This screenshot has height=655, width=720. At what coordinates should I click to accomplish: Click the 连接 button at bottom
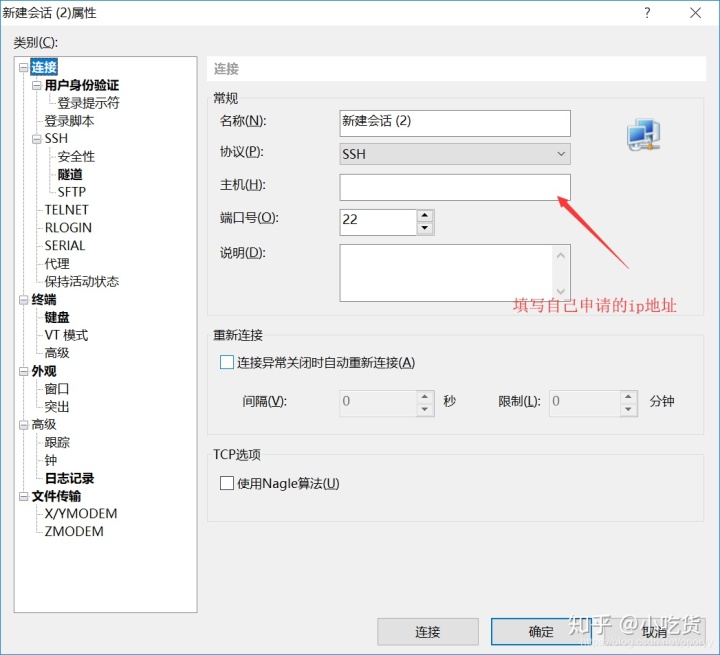tap(428, 632)
